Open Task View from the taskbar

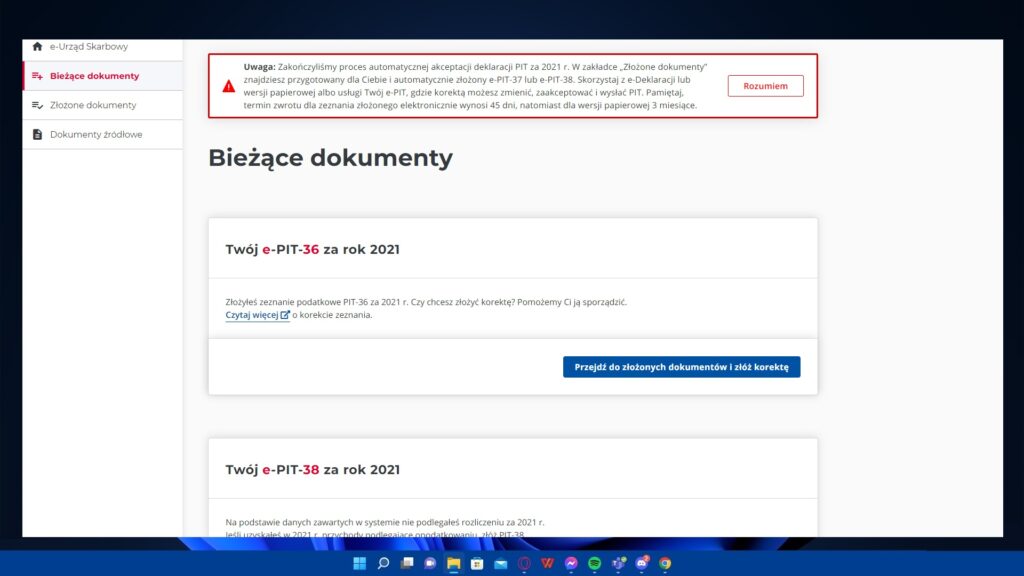[407, 563]
